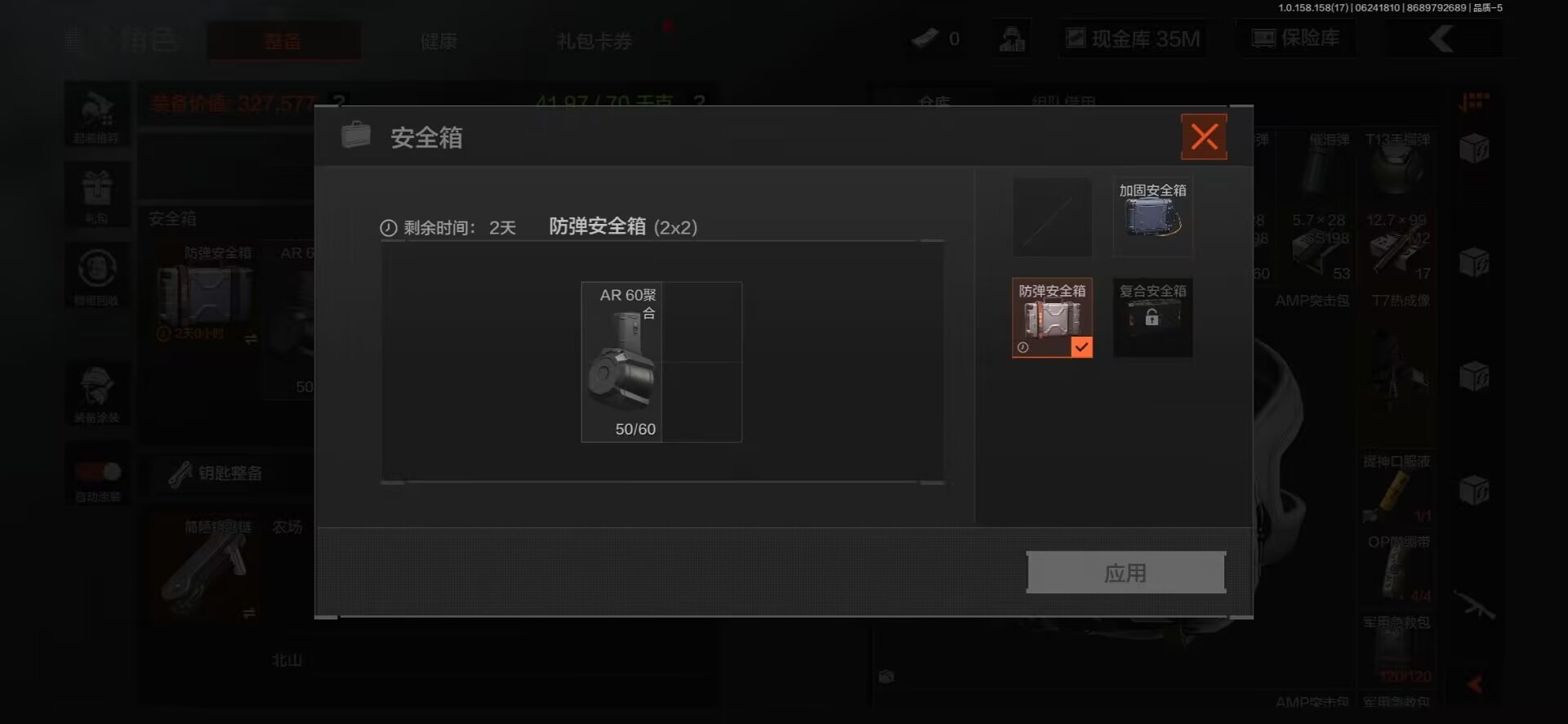Select the 防弹安全箱 case
This screenshot has width=1568, height=724.
[x=1052, y=317]
